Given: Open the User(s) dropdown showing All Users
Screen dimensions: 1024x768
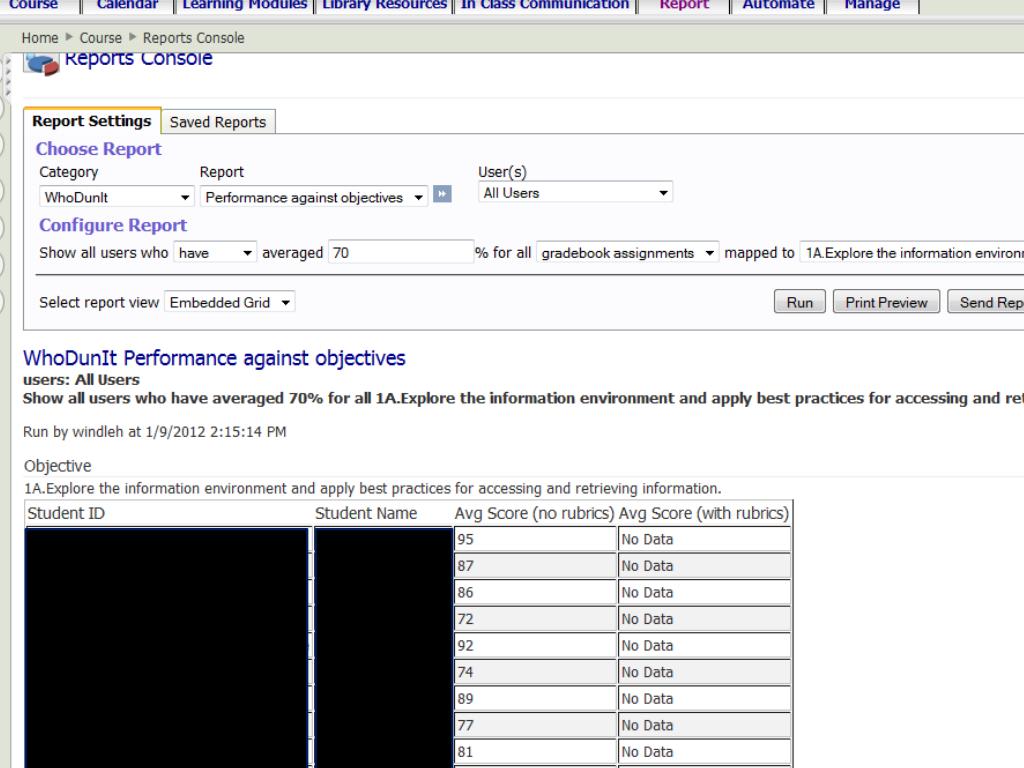Looking at the screenshot, I should tap(575, 193).
